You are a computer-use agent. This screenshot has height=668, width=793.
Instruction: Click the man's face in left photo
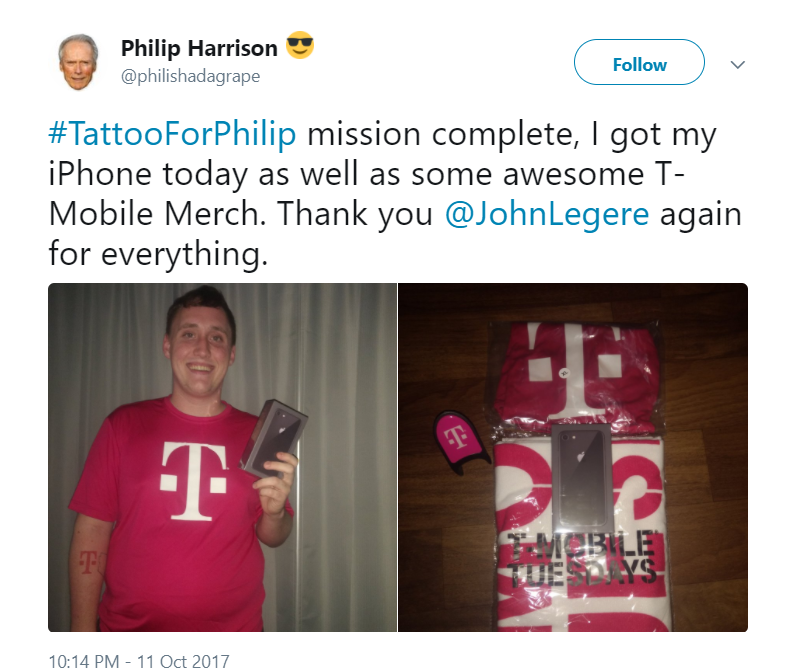[x=201, y=351]
